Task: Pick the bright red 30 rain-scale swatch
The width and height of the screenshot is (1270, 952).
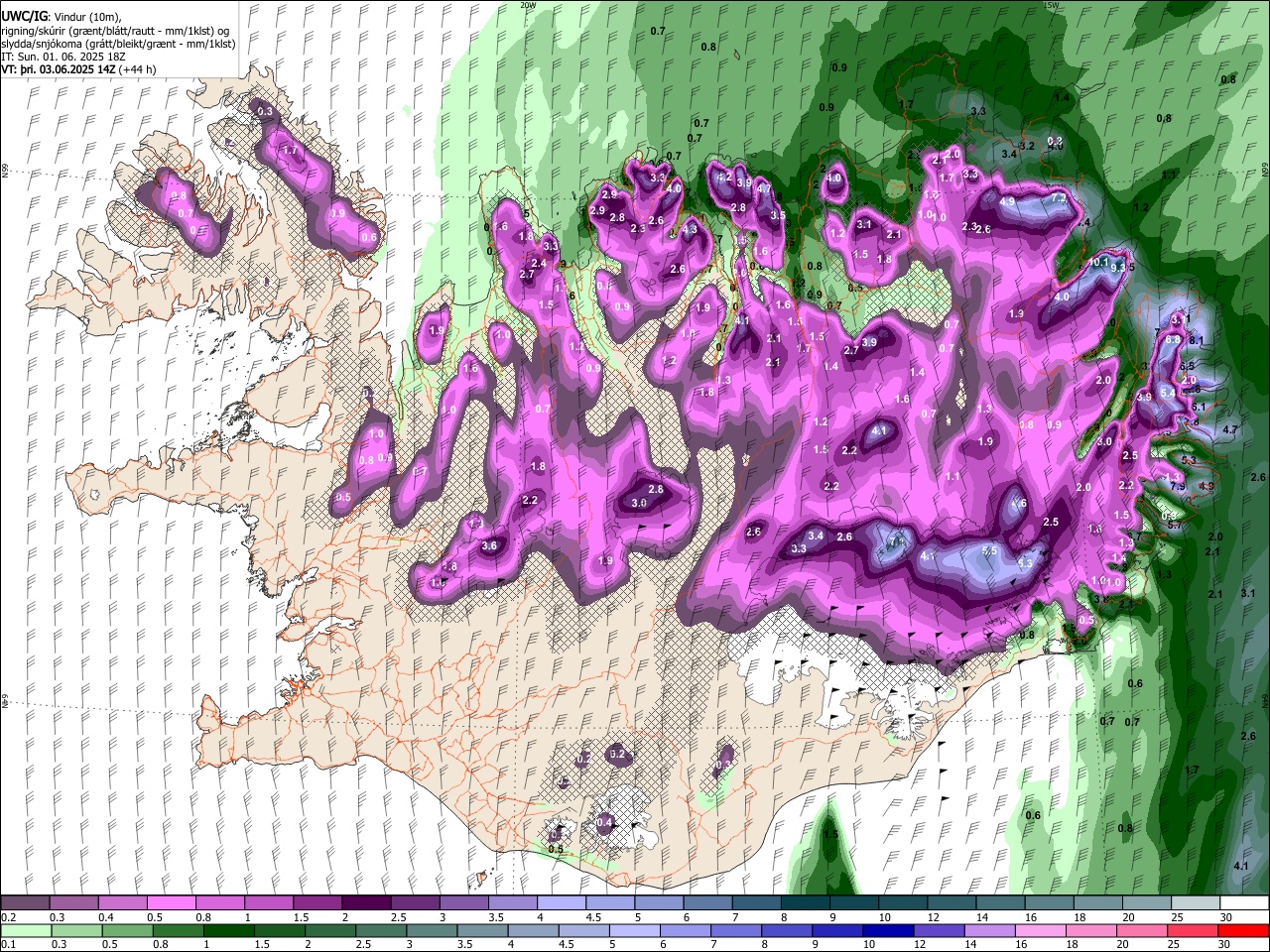Action: (x=1242, y=931)
